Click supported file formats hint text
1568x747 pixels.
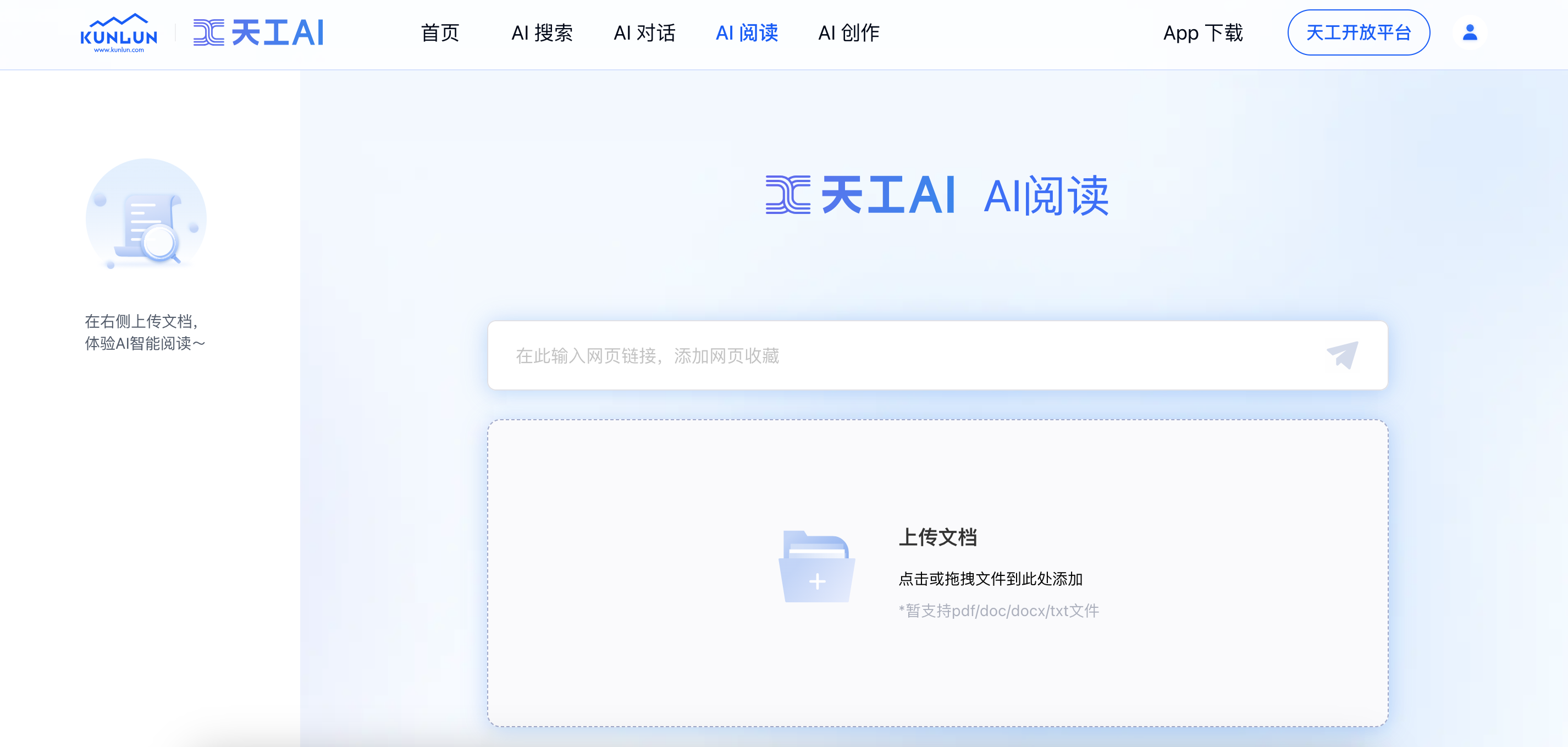pos(998,611)
